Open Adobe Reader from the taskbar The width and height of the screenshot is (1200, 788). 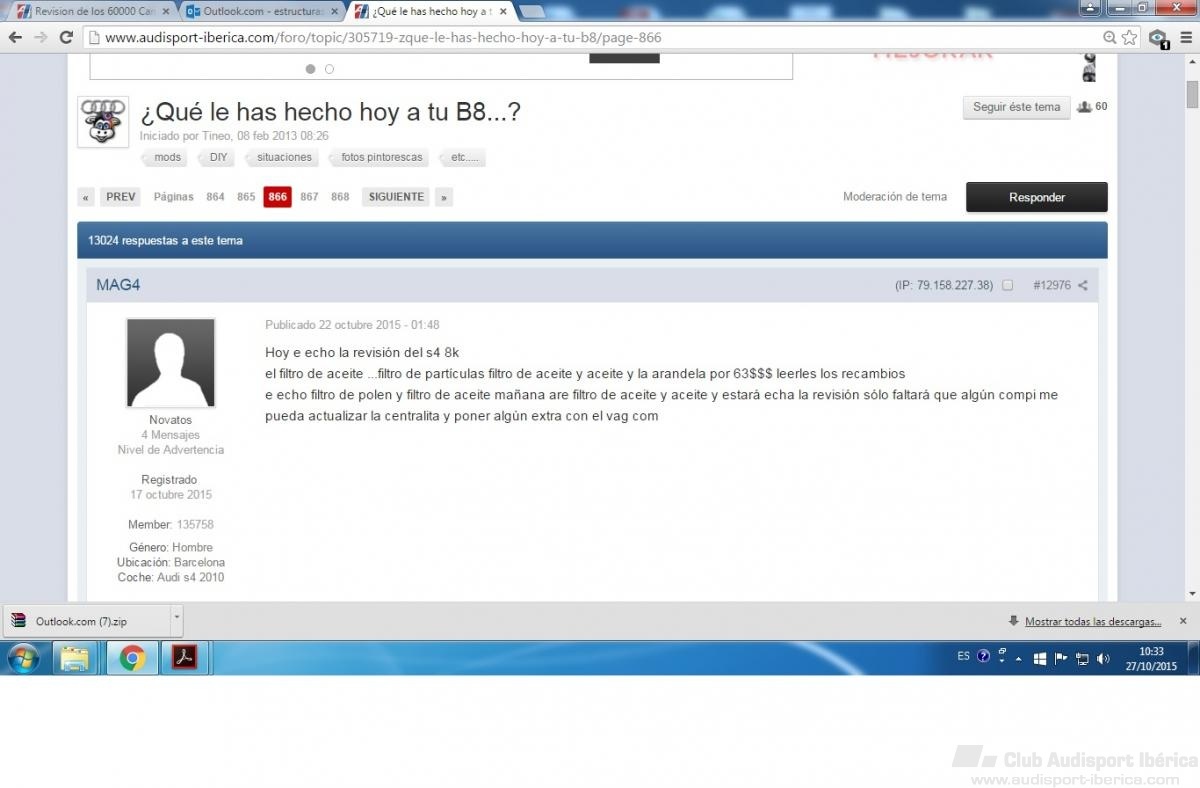[185, 658]
